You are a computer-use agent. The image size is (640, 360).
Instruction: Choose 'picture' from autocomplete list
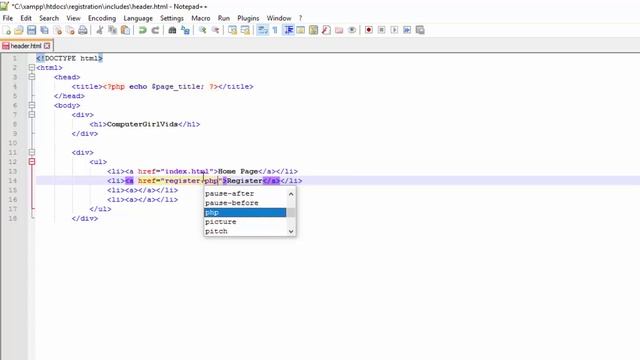click(245, 222)
